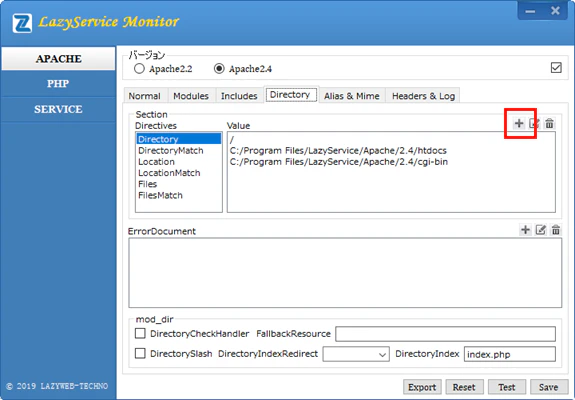
Task: Click the LazyService Z logo icon
Action: (22, 23)
